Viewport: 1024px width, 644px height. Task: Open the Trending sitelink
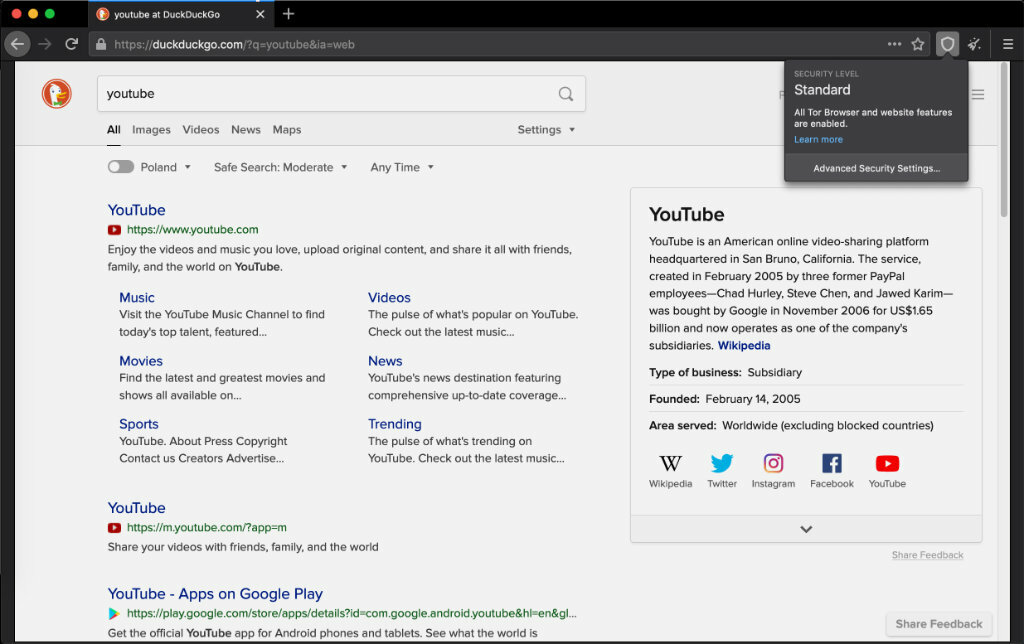394,424
